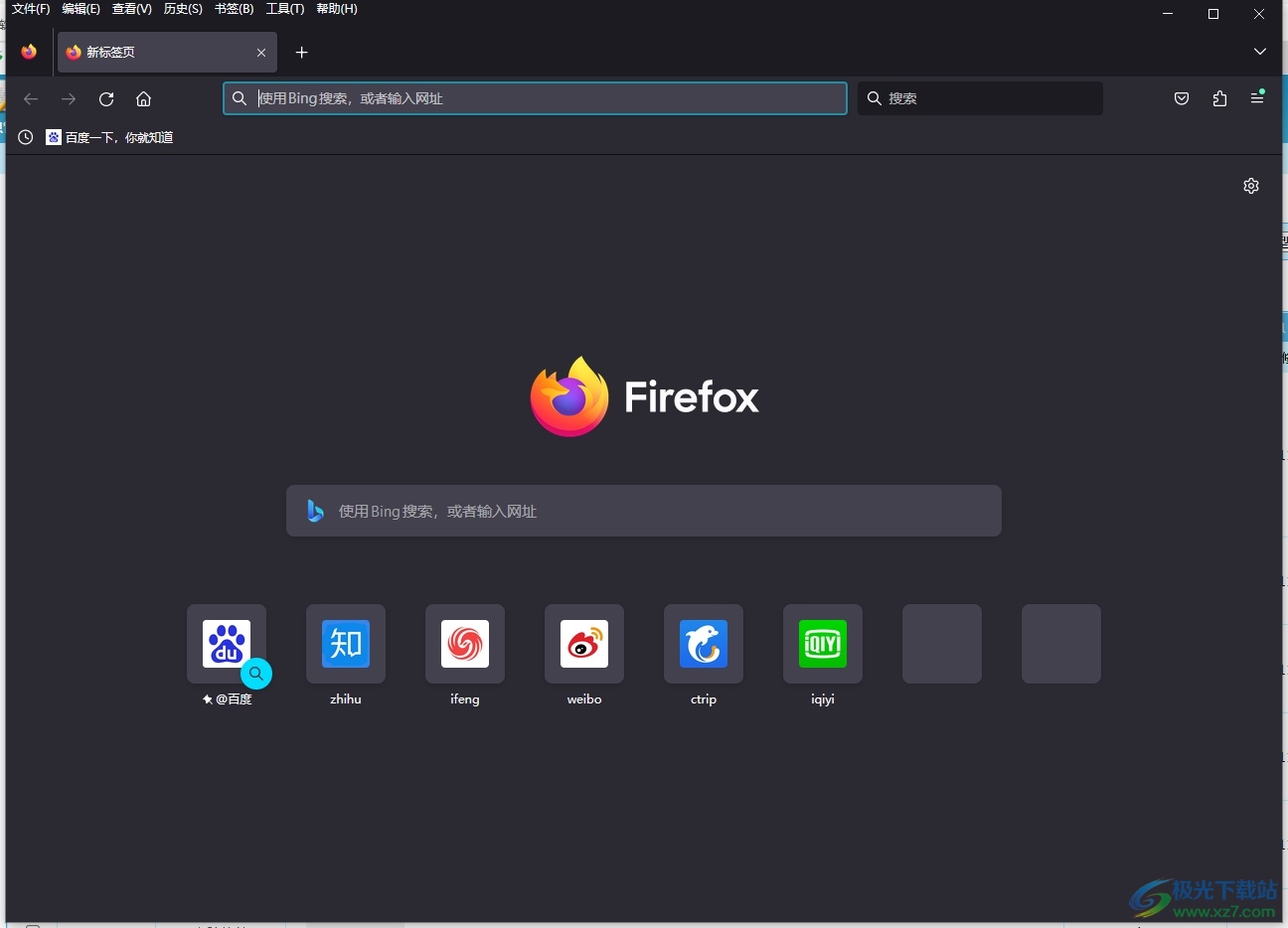Open new tab personalize gear settings
The width and height of the screenshot is (1288, 928).
coord(1251,186)
